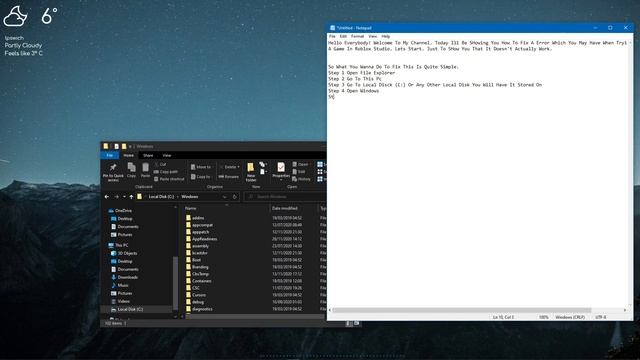Click the navigation pane vertical scrollbar
This screenshot has height=360, width=640.
(x=176, y=283)
